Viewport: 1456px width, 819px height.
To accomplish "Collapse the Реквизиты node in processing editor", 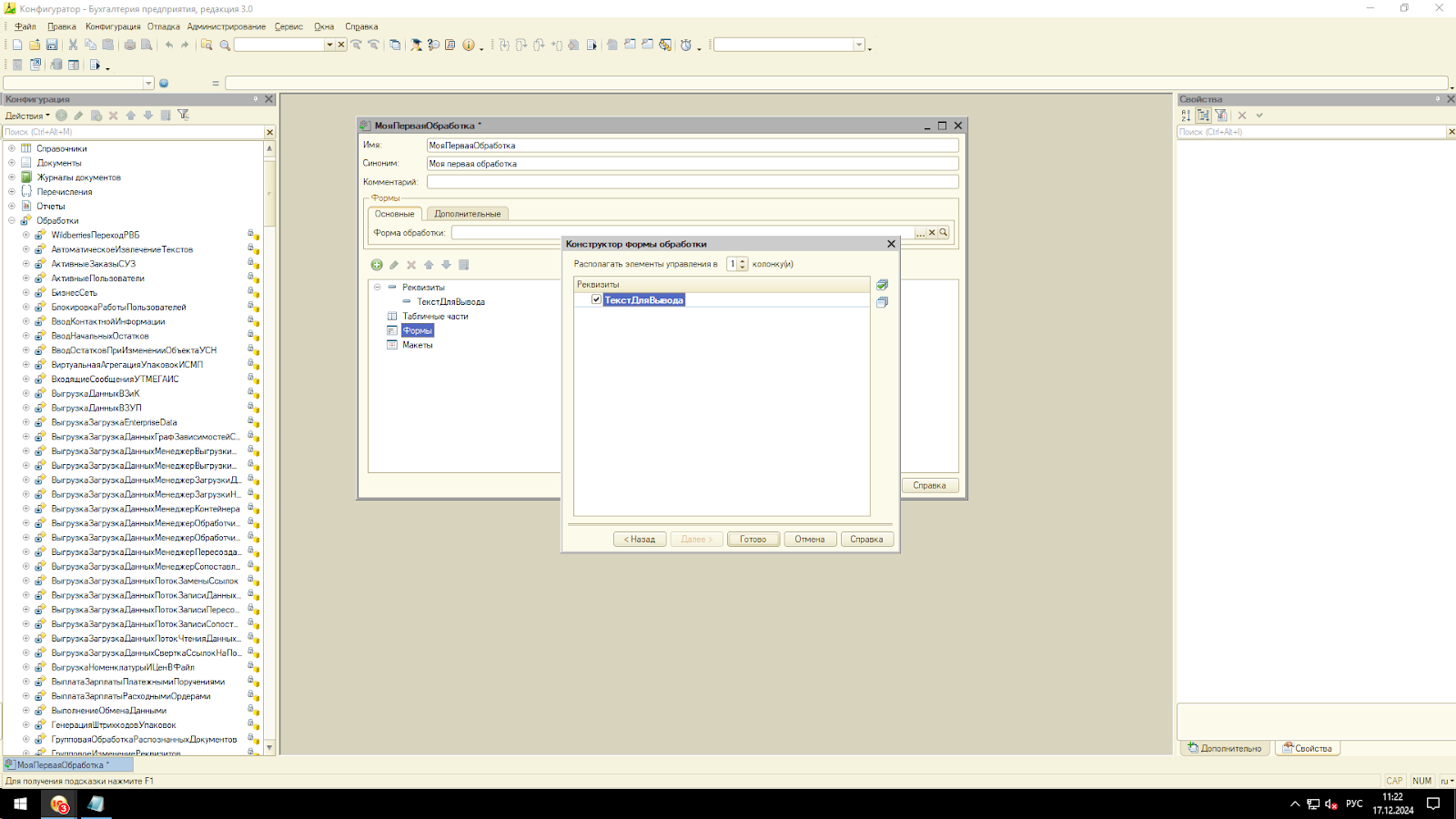I will pos(377,287).
